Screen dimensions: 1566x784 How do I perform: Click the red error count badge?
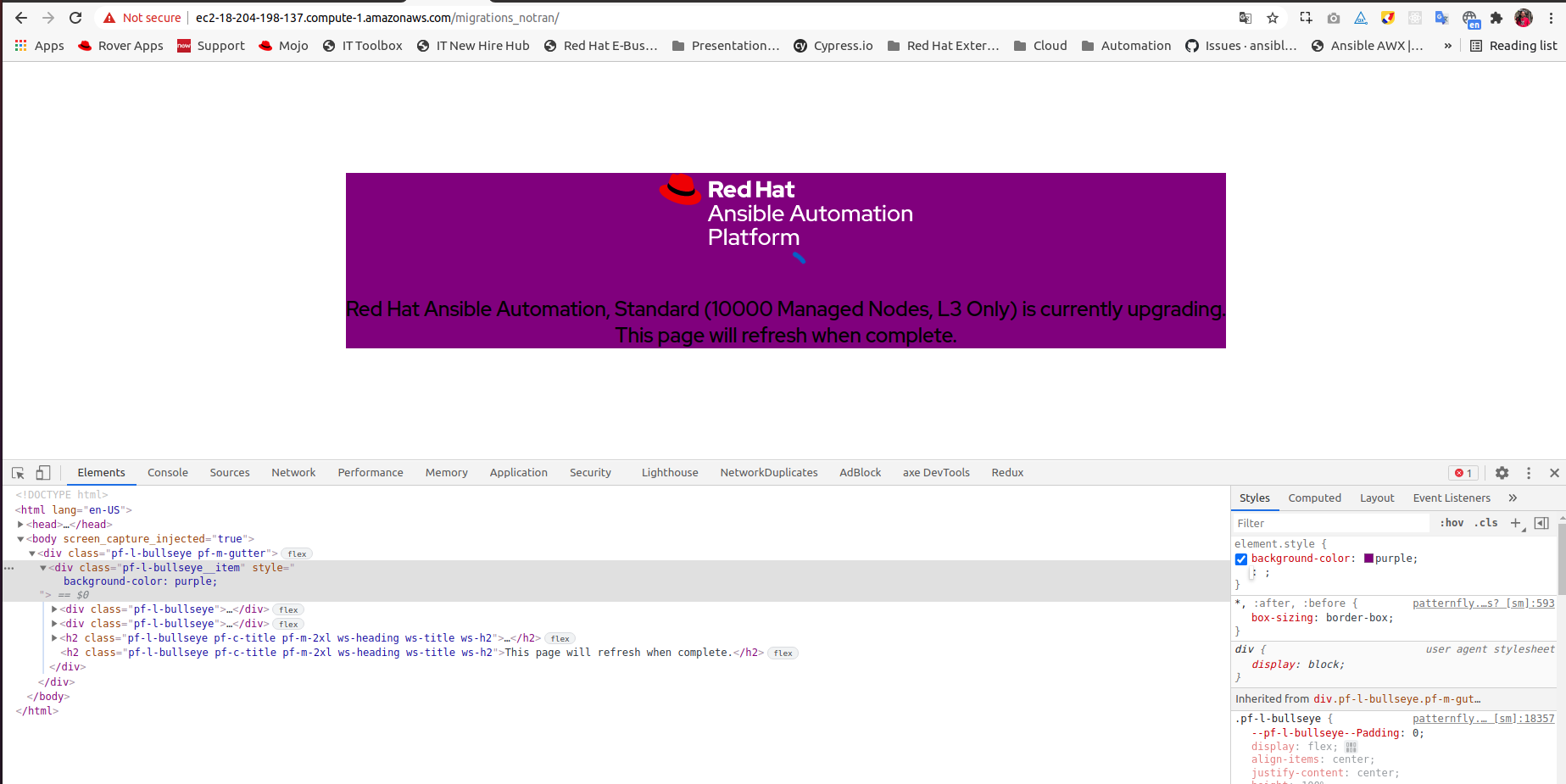pyautogui.click(x=1463, y=473)
